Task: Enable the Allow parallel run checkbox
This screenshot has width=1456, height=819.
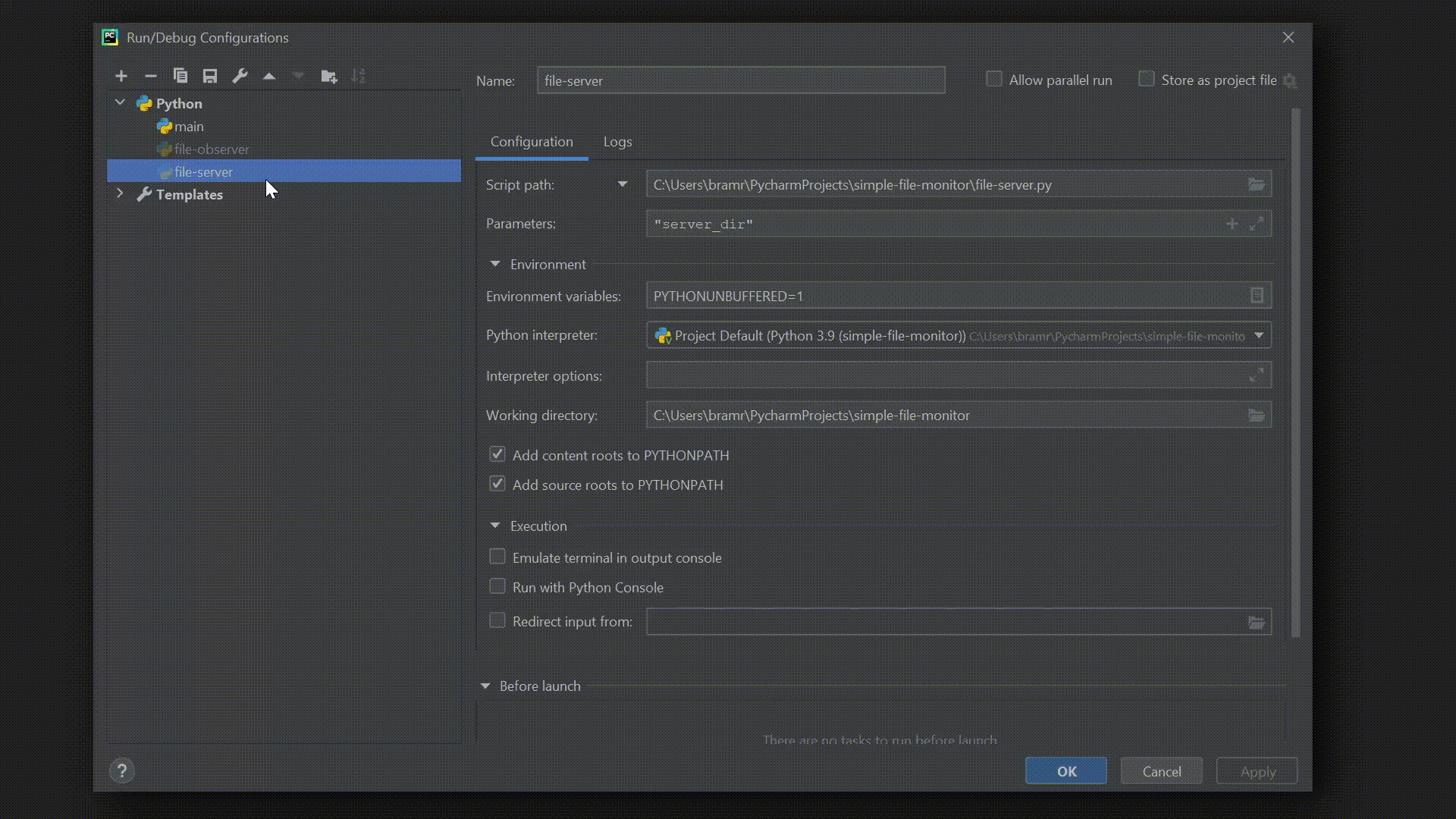Action: (x=994, y=79)
